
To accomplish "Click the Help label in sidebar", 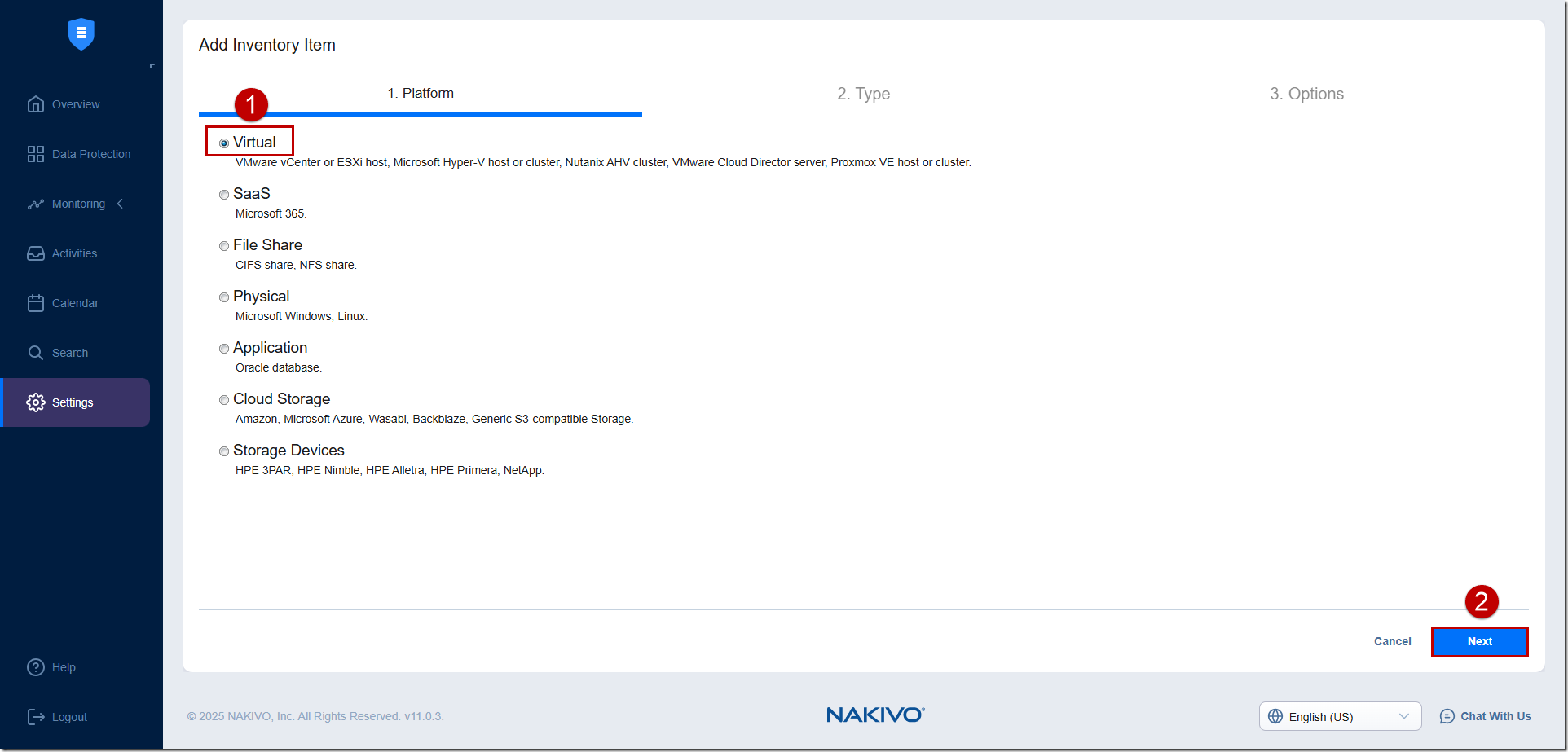I will coord(64,667).
